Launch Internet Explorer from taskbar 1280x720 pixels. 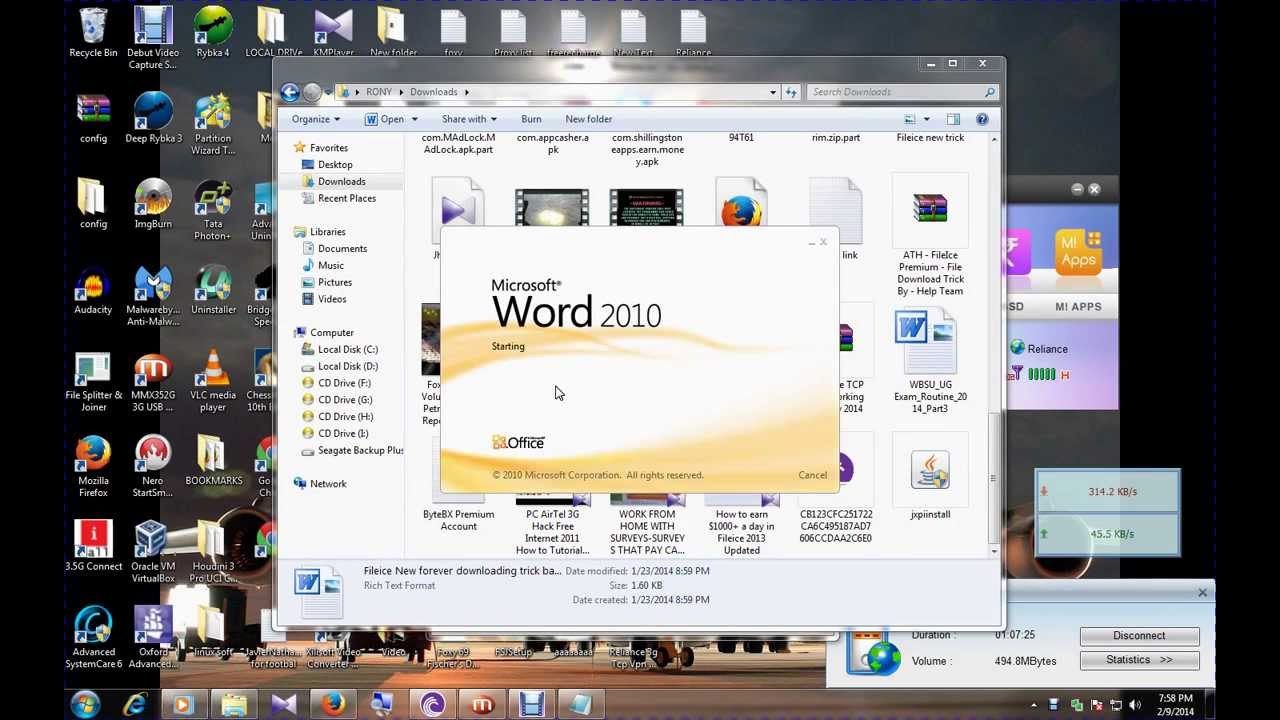coord(134,704)
